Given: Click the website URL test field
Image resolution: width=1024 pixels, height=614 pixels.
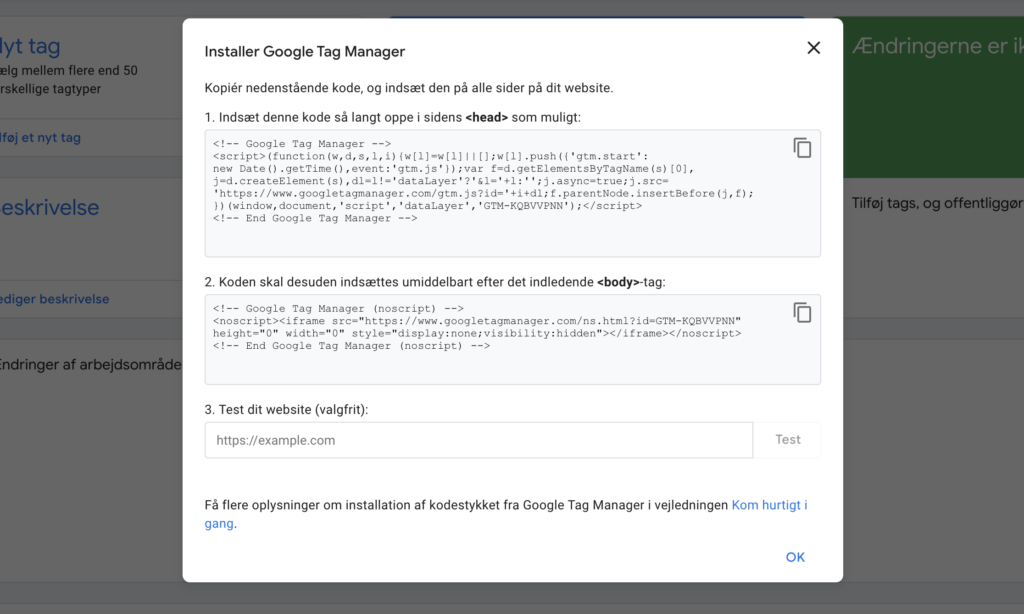Looking at the screenshot, I should 479,440.
